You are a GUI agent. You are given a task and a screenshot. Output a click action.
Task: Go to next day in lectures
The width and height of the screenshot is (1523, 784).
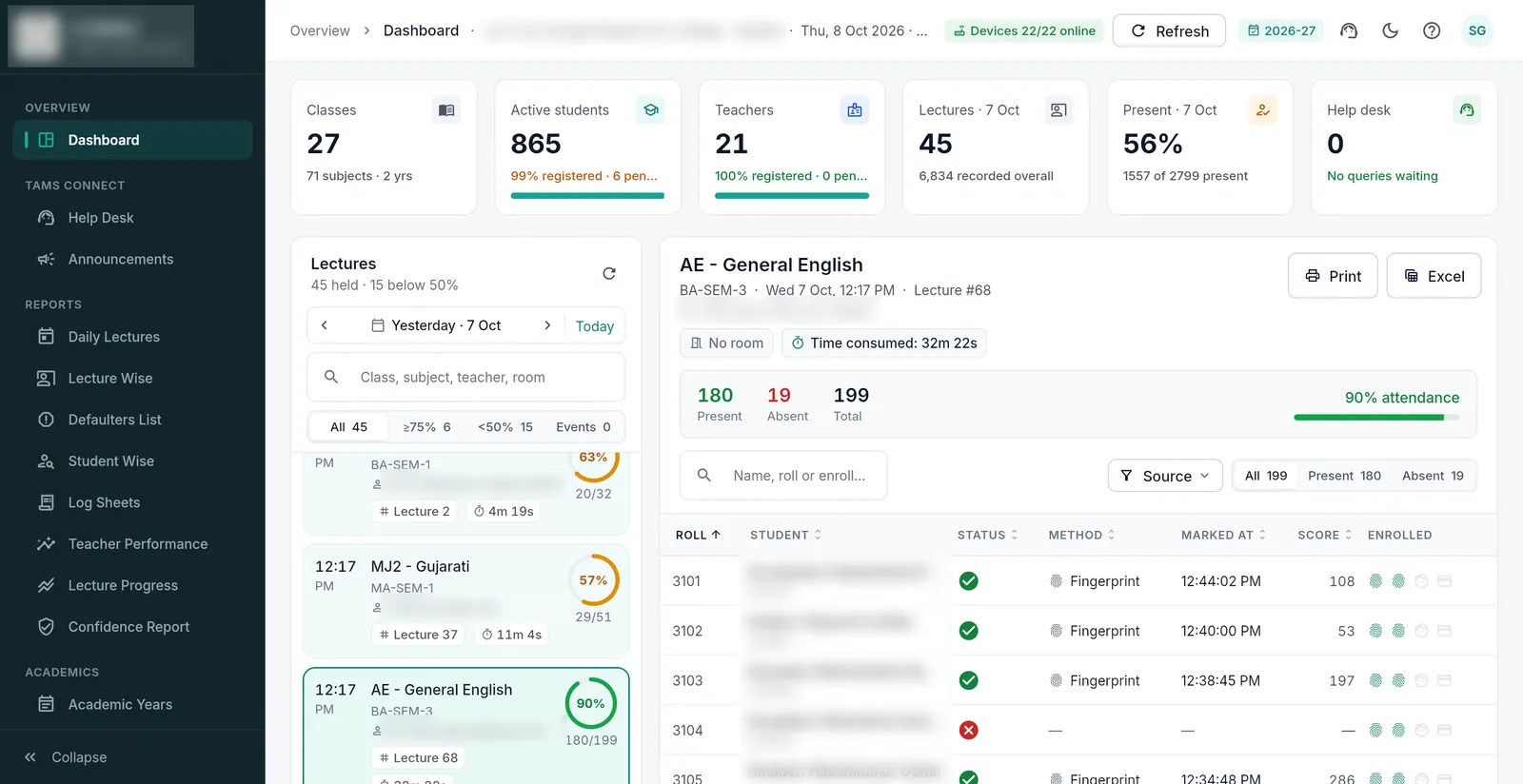[x=547, y=325]
